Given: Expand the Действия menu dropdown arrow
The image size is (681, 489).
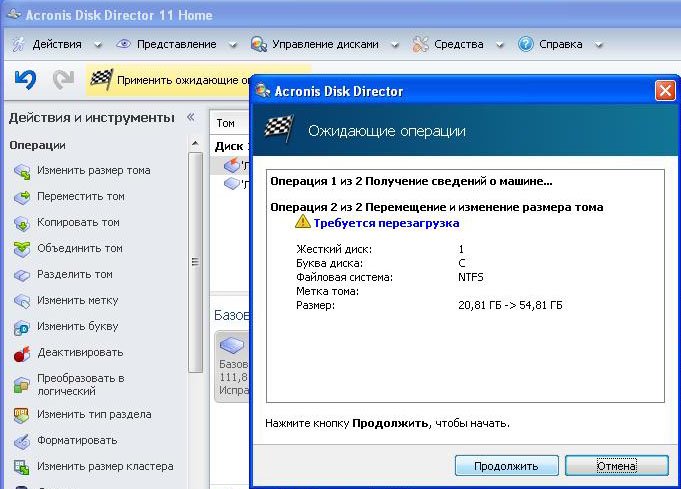Looking at the screenshot, I should pos(98,44).
